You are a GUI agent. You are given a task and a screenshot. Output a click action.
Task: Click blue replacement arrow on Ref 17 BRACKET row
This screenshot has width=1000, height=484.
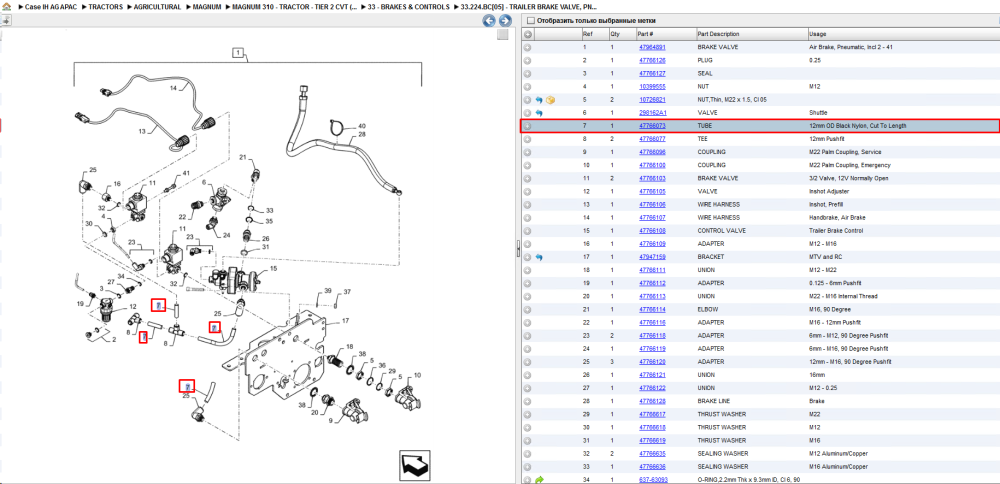point(539,257)
